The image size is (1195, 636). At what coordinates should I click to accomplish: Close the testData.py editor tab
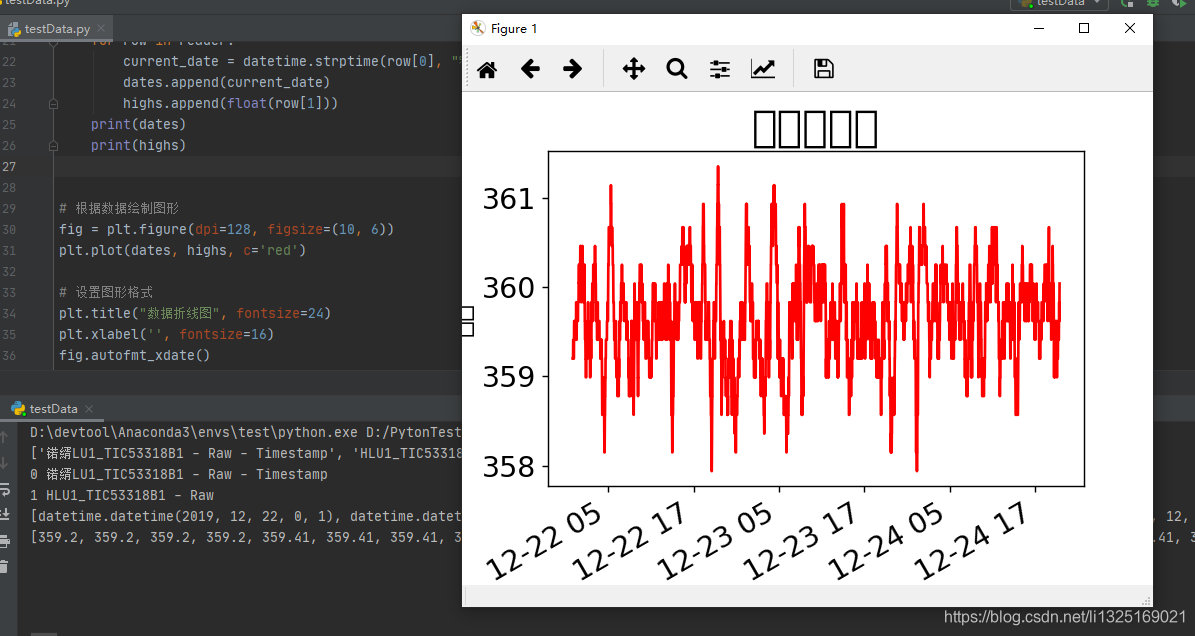point(101,28)
